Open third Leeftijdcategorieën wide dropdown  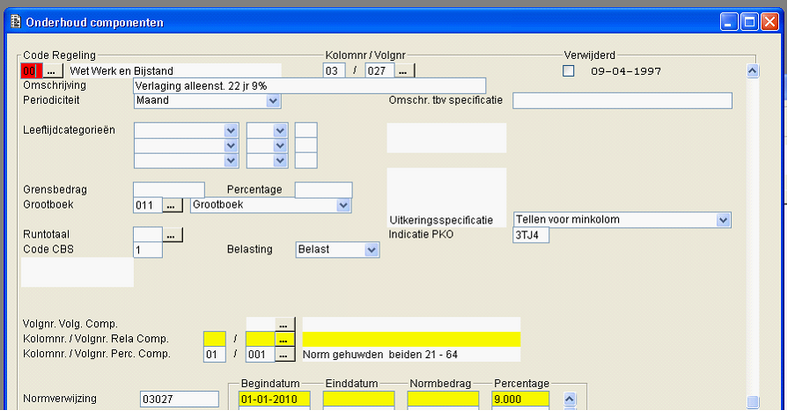tap(231, 161)
